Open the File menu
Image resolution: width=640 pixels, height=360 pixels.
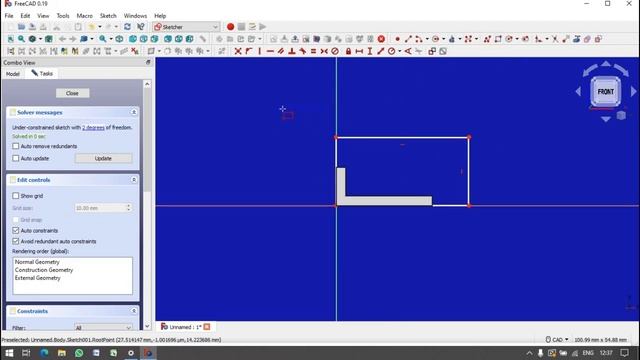9,16
